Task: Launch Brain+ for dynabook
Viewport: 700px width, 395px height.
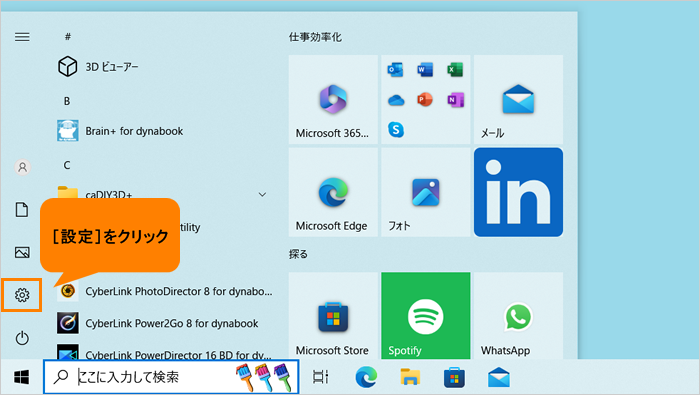Action: 120,131
